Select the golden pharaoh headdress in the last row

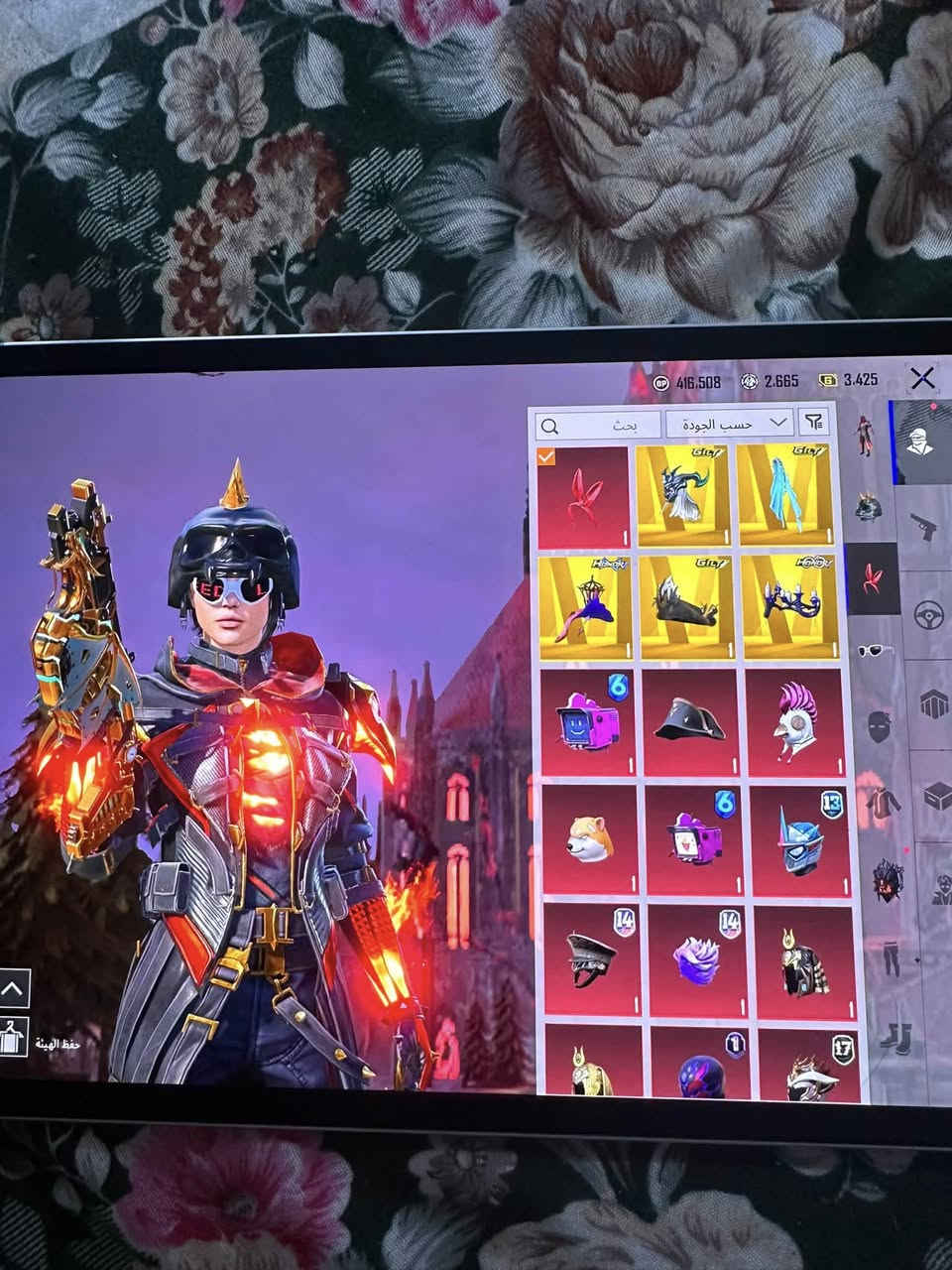(x=595, y=1060)
